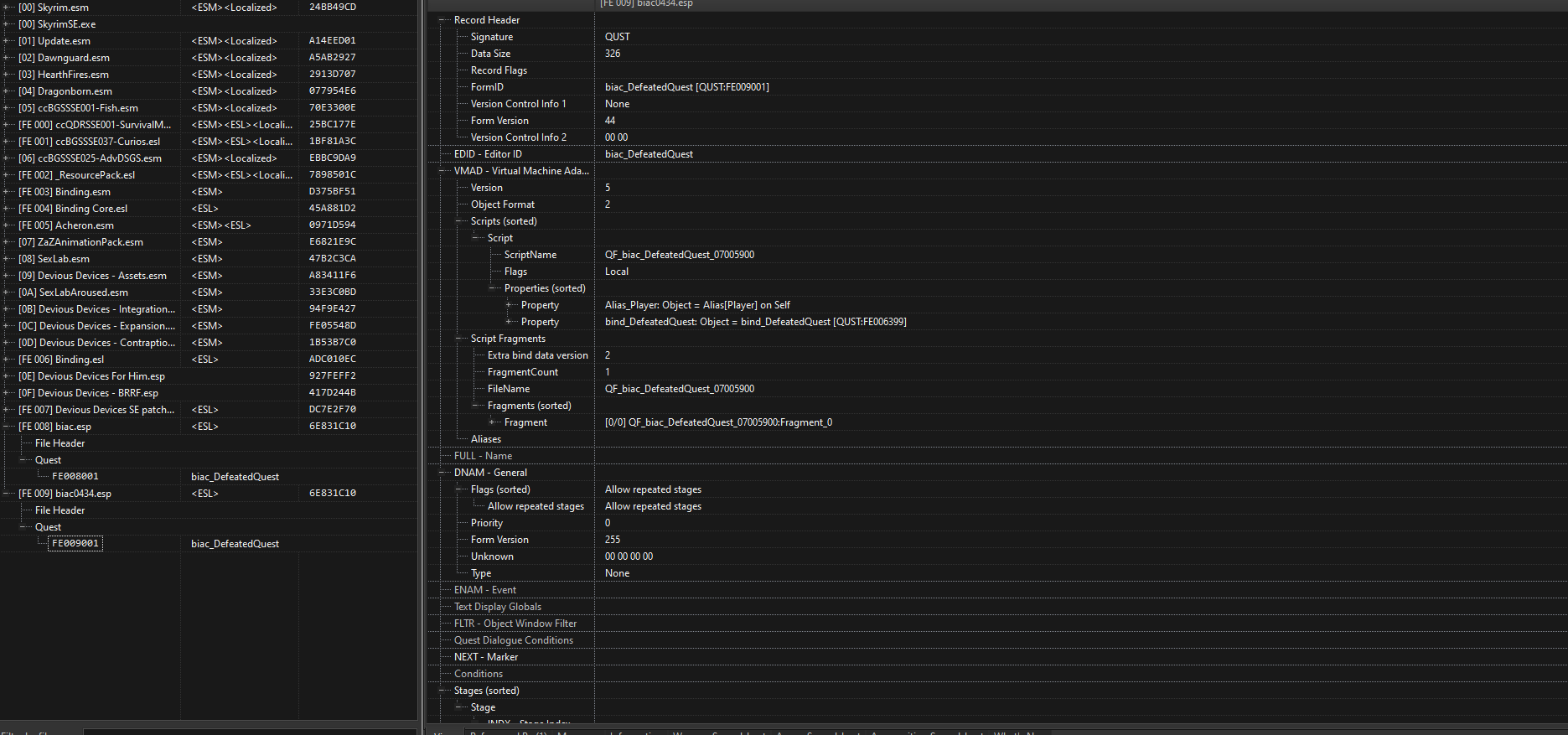Screen dimensions: 1568x735
Task: Open File Header under biac.esp
Action: click(x=60, y=443)
